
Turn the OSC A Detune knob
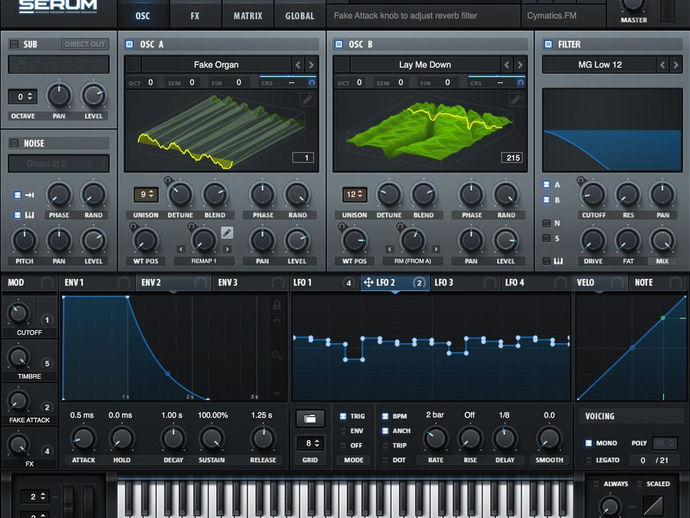[x=180, y=194]
